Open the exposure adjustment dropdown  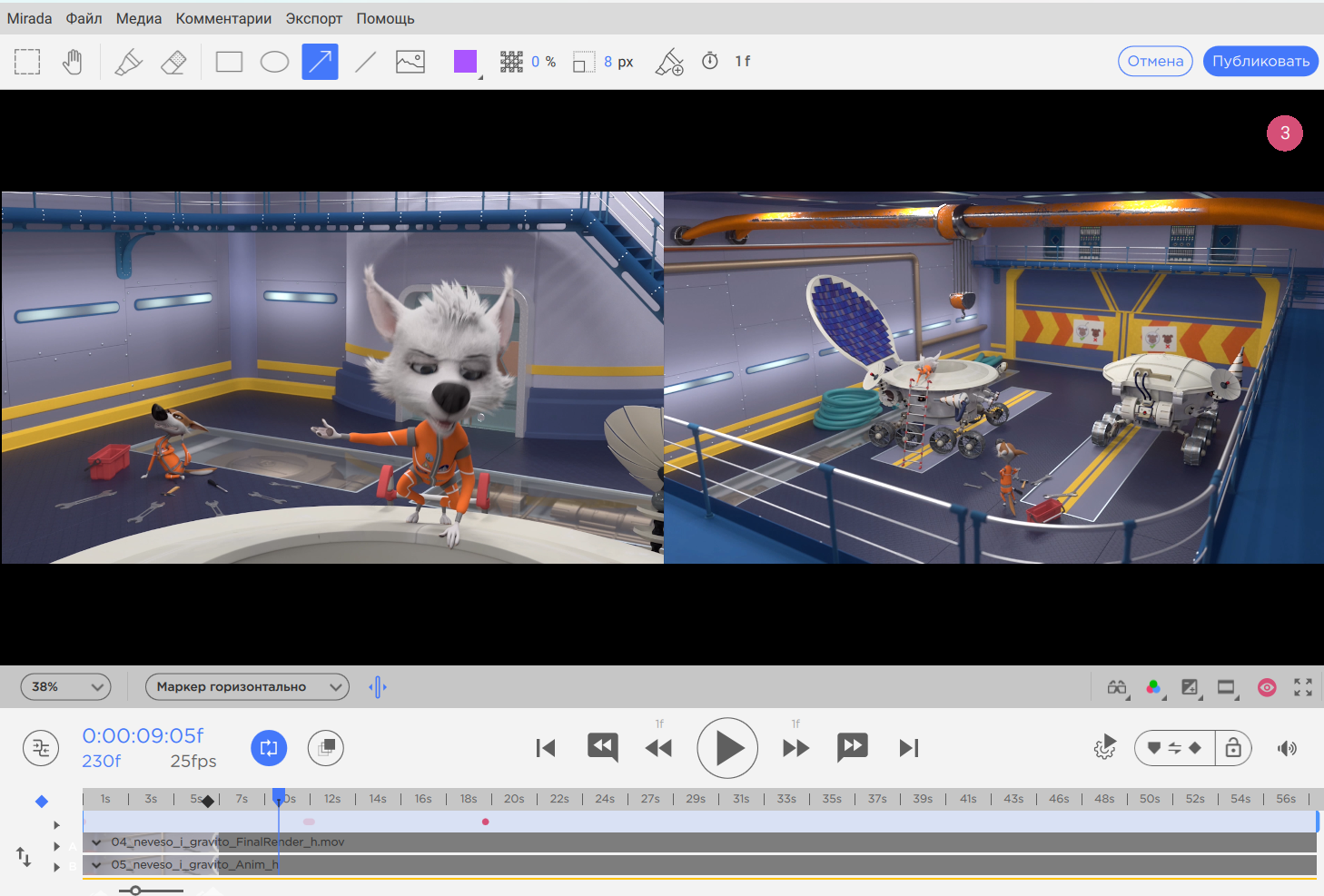1191,687
